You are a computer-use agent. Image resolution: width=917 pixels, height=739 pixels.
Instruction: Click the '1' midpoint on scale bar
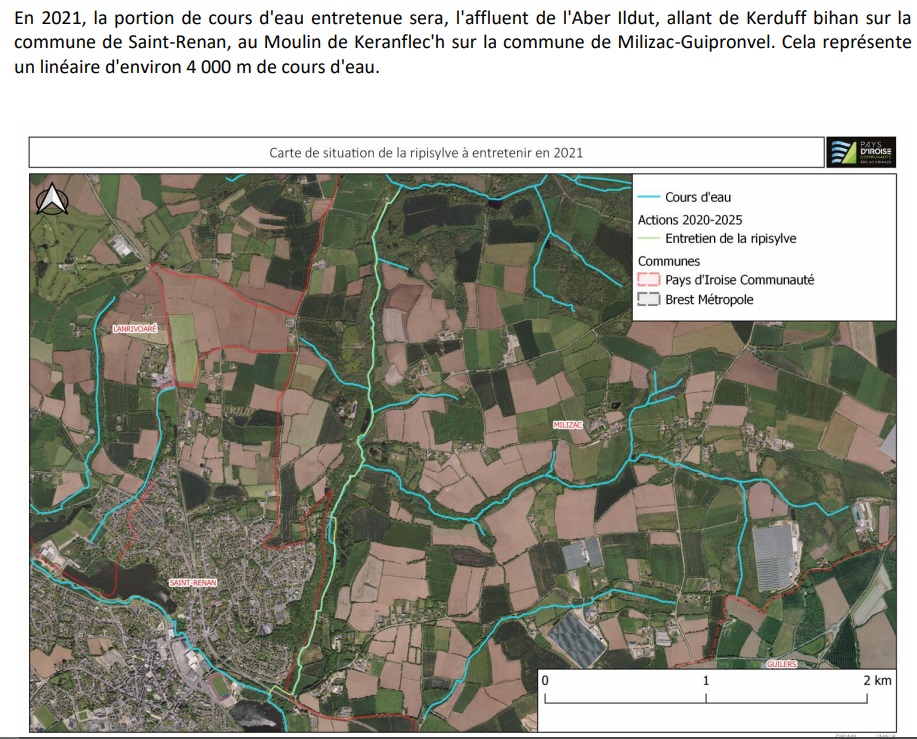tap(706, 680)
